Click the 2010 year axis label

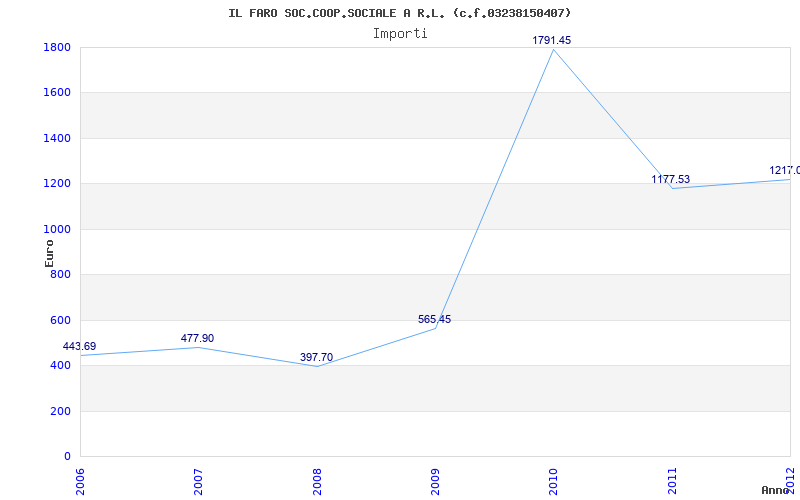(x=554, y=482)
